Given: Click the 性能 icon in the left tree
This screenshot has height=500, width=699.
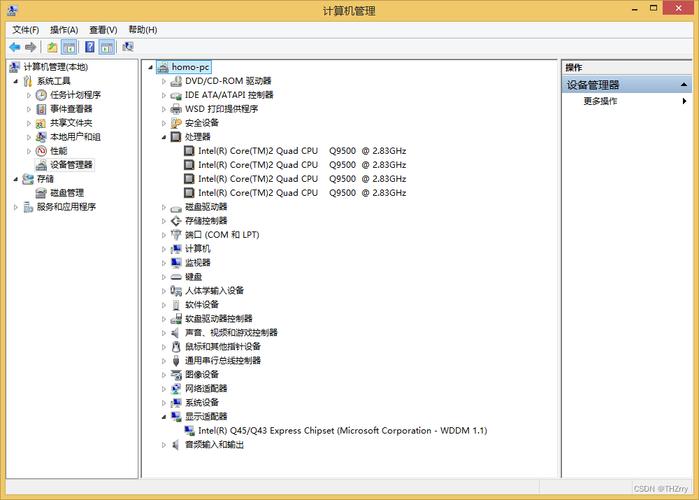Looking at the screenshot, I should [41, 151].
